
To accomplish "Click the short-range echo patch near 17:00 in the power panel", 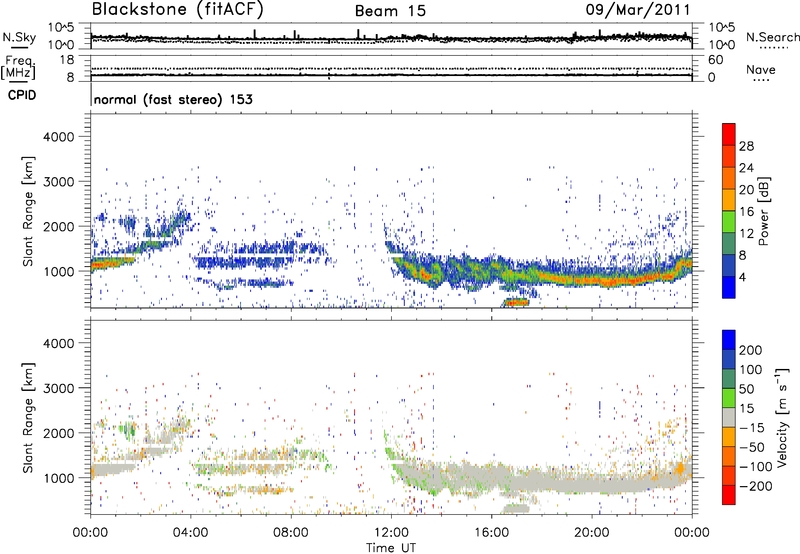I will click(515, 303).
